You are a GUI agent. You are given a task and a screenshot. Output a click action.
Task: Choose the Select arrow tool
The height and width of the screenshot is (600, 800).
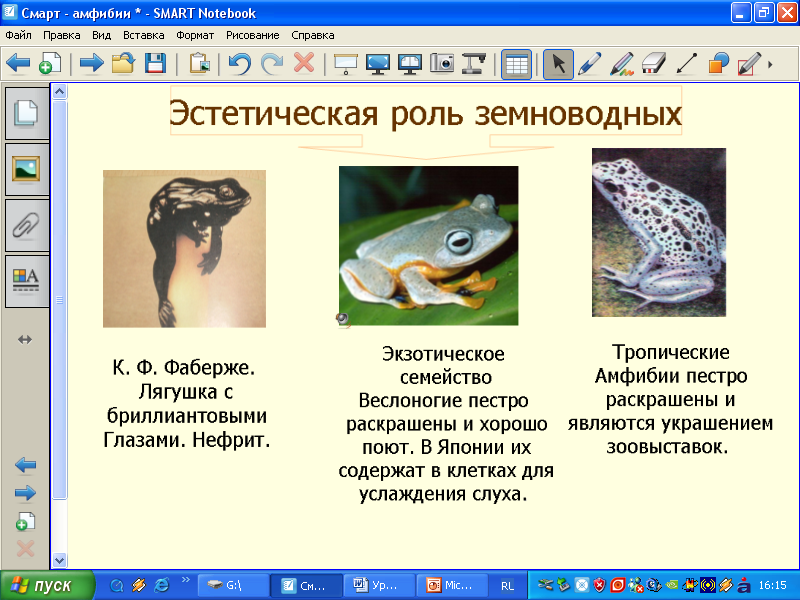(x=558, y=64)
